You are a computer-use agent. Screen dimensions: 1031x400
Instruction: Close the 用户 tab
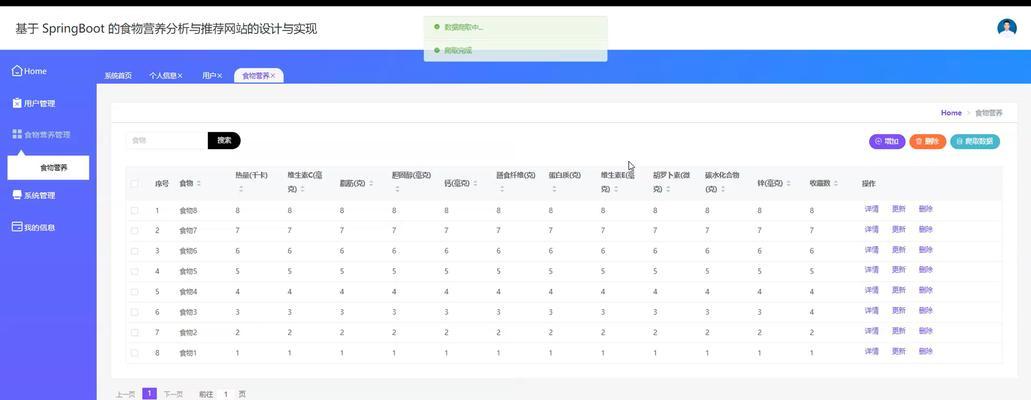tap(220, 76)
